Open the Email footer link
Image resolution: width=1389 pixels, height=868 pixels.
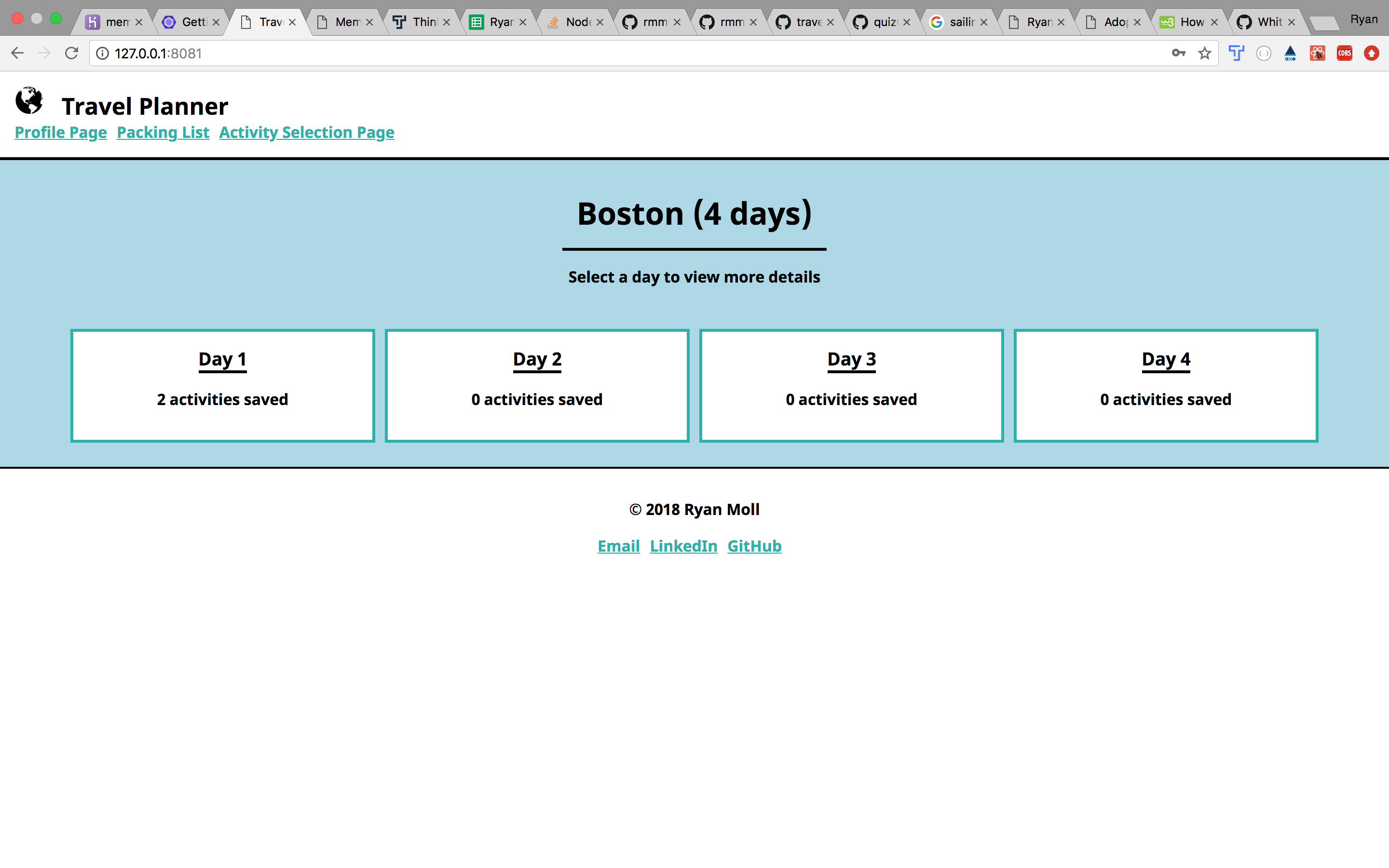tap(619, 546)
